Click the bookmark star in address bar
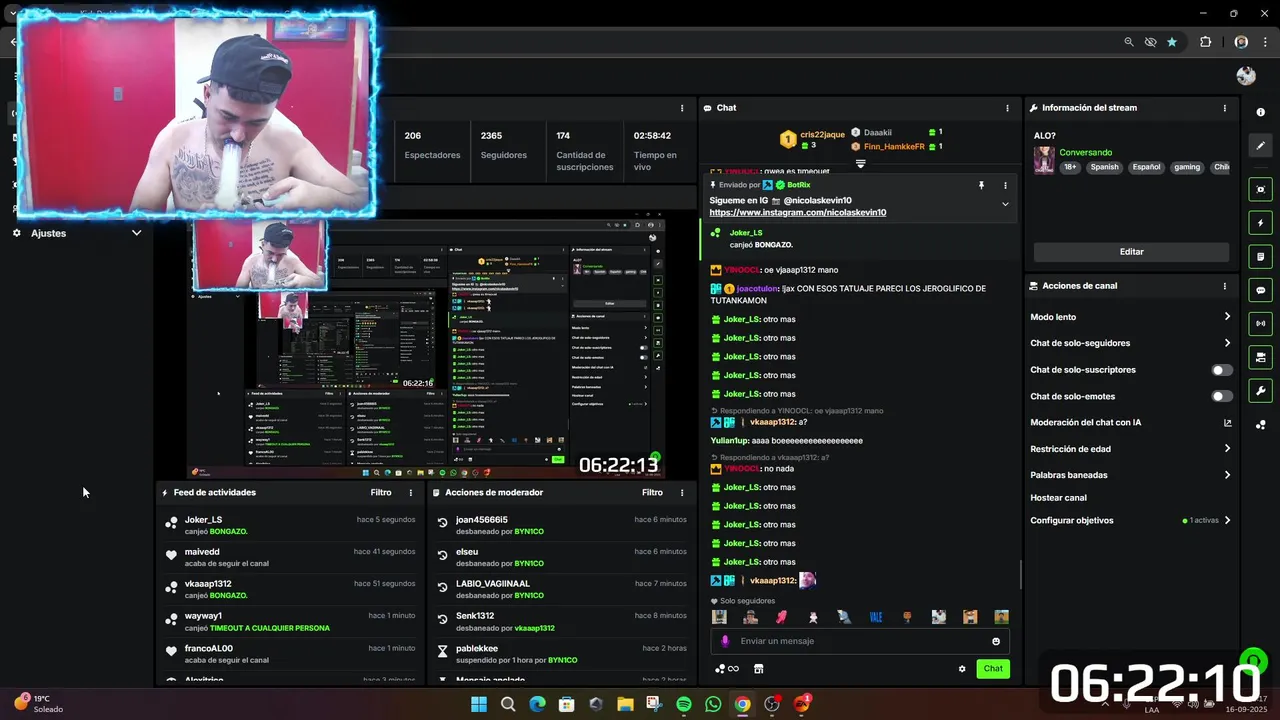 [x=1172, y=42]
